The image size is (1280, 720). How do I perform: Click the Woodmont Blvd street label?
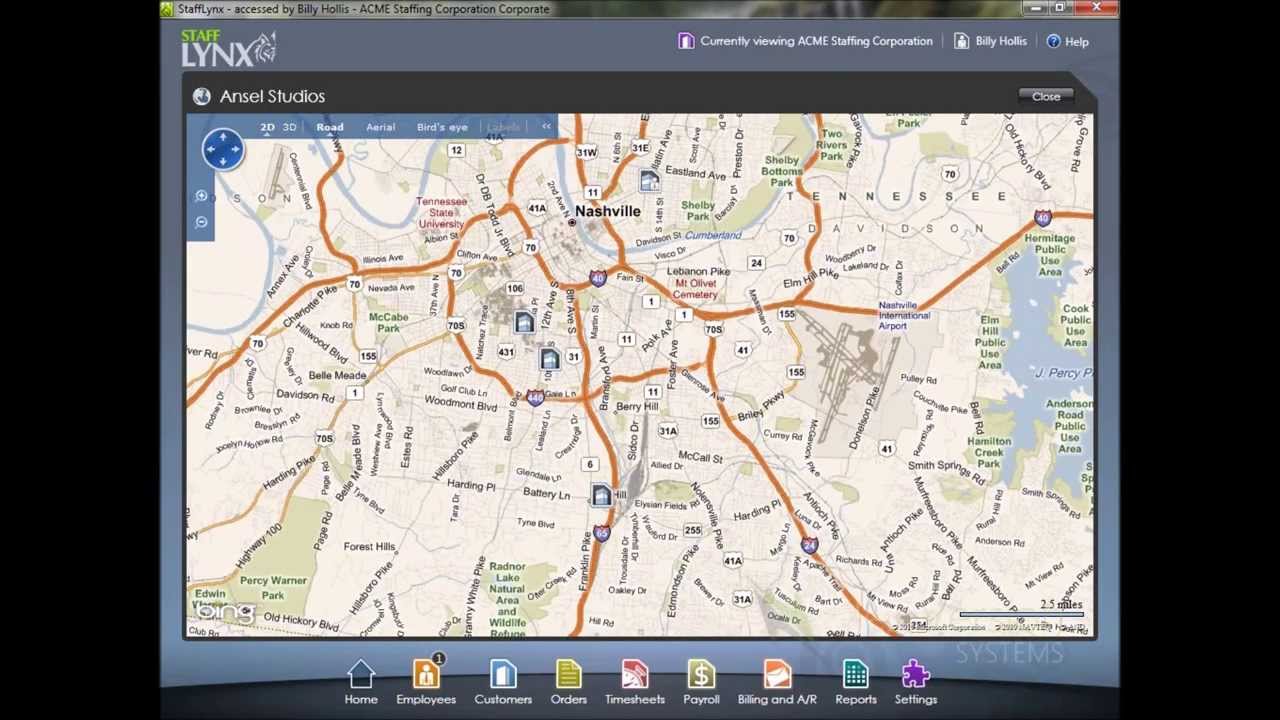click(x=461, y=403)
